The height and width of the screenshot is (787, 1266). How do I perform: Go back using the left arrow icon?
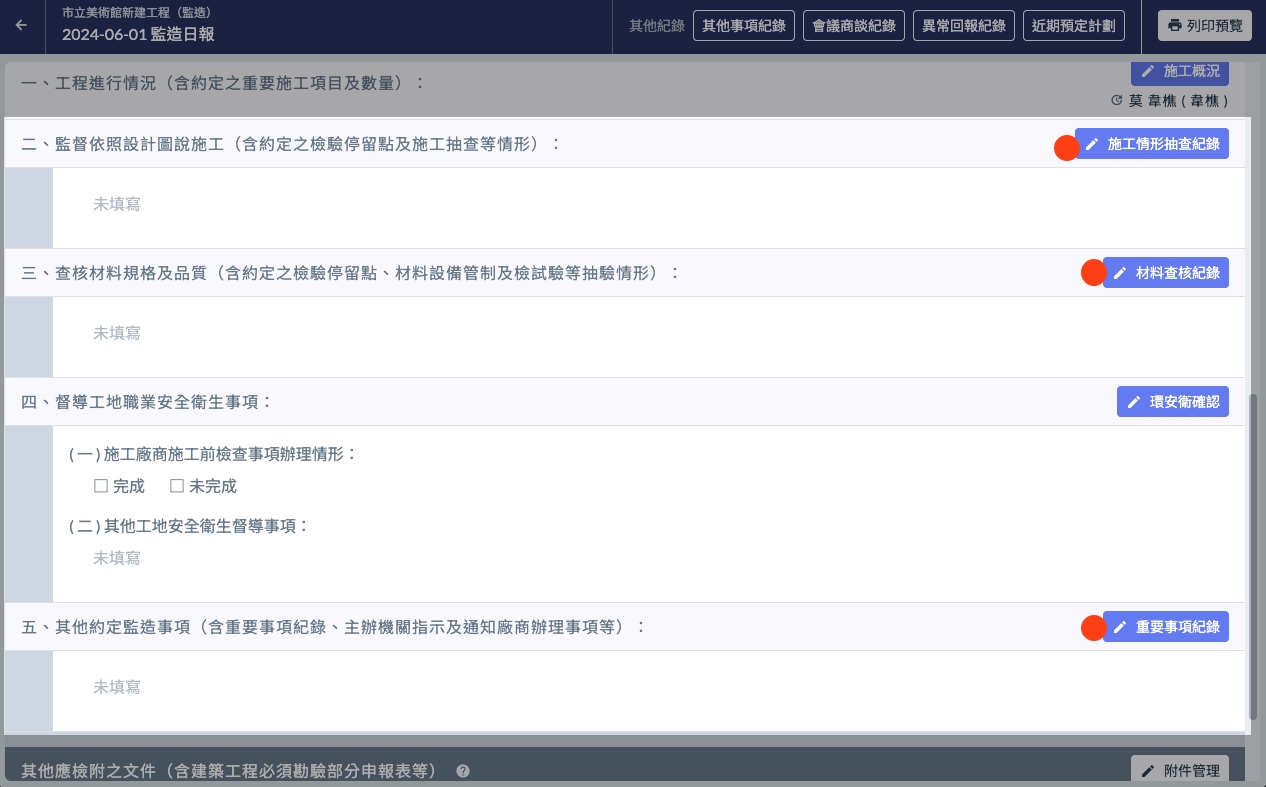(22, 26)
